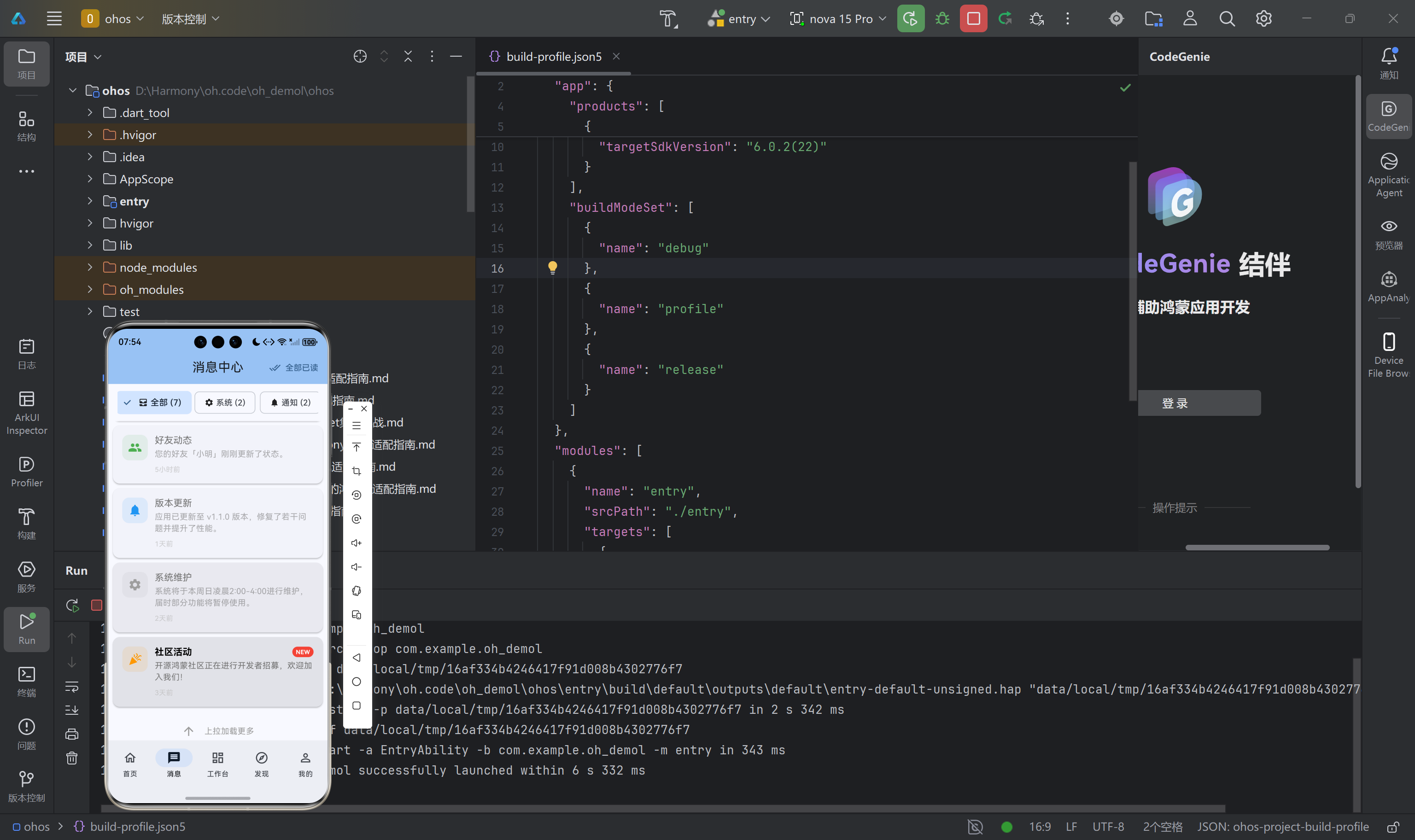Click the locate-in-project target icon
Screen dimensions: 1415x840
click(x=360, y=57)
